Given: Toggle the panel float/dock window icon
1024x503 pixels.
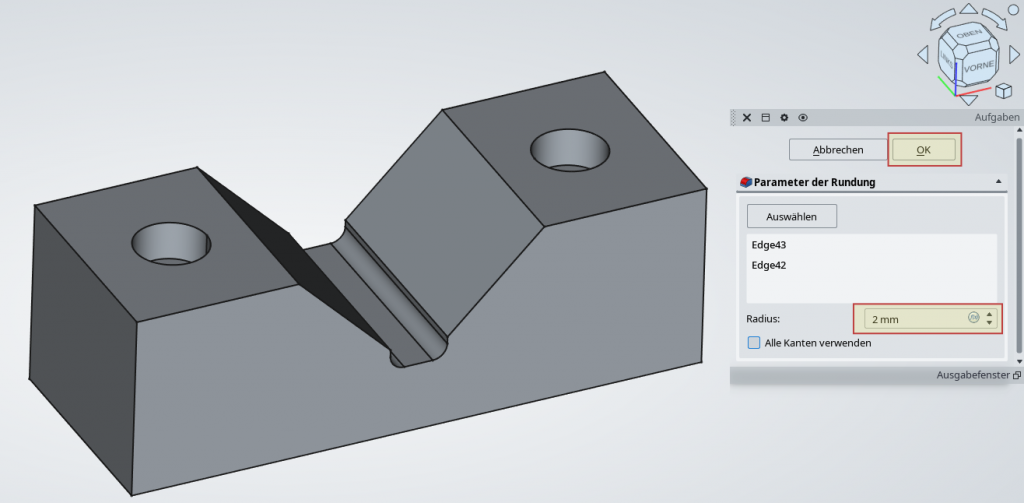Looking at the screenshot, I should [765, 118].
